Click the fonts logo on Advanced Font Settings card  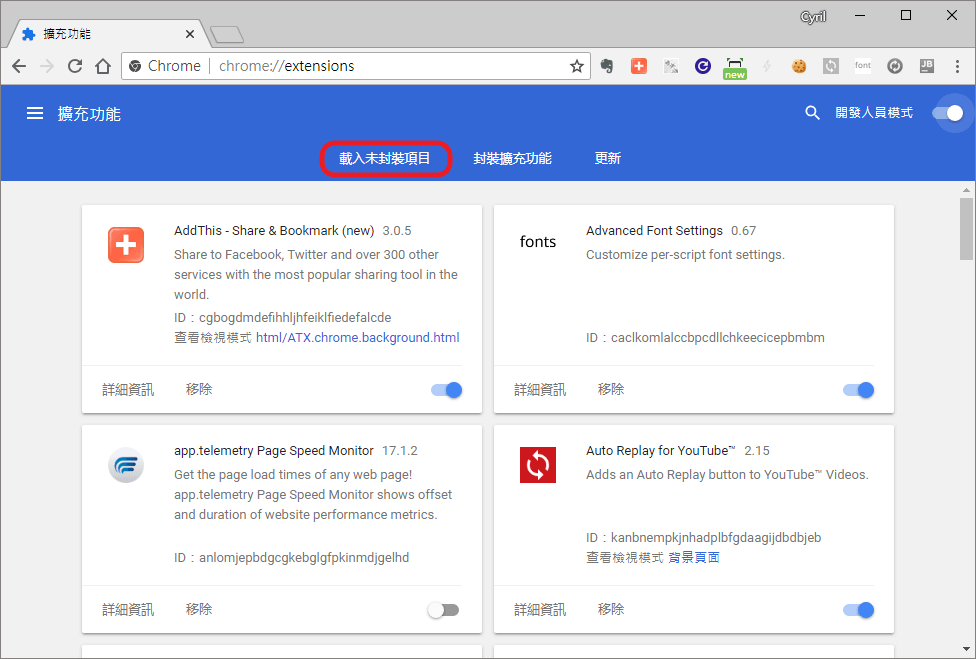pyautogui.click(x=538, y=241)
